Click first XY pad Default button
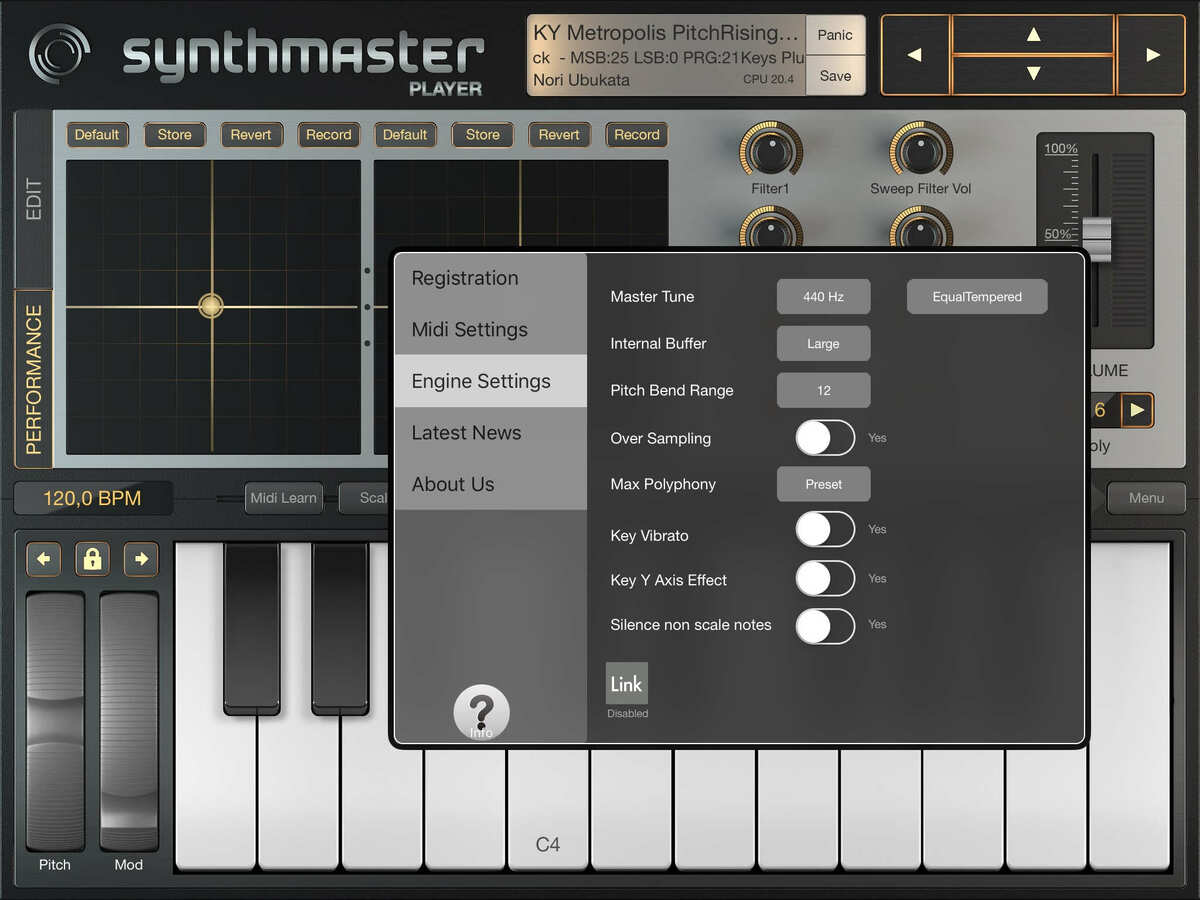Image resolution: width=1200 pixels, height=900 pixels. pyautogui.click(x=97, y=135)
